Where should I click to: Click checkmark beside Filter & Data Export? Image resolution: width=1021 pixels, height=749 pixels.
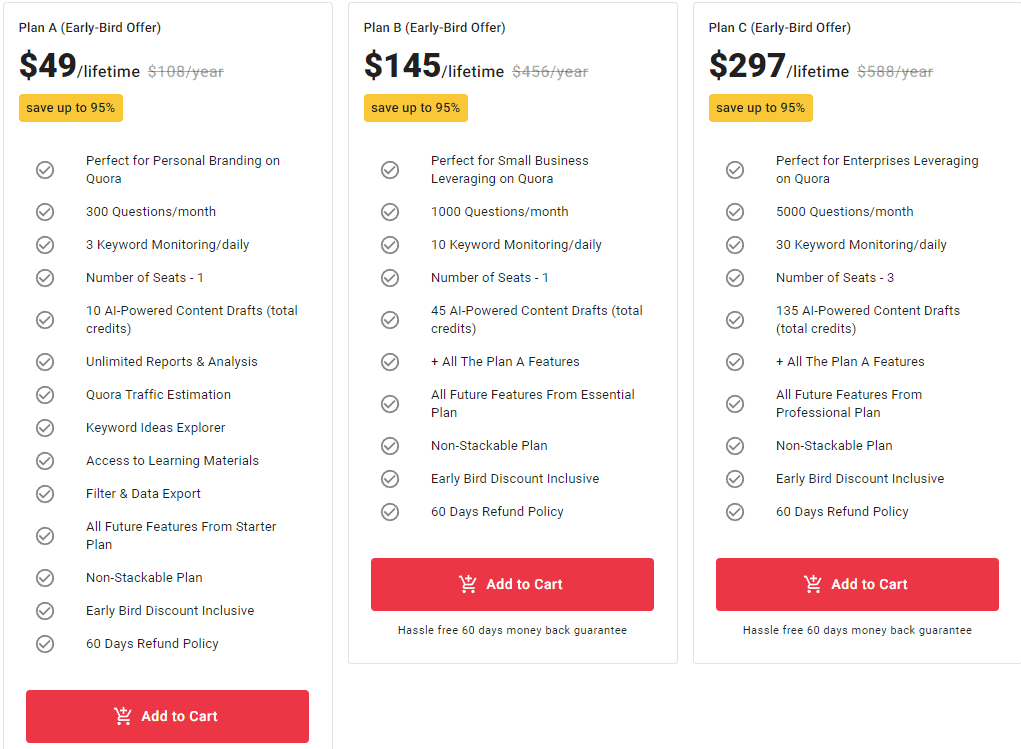45,494
